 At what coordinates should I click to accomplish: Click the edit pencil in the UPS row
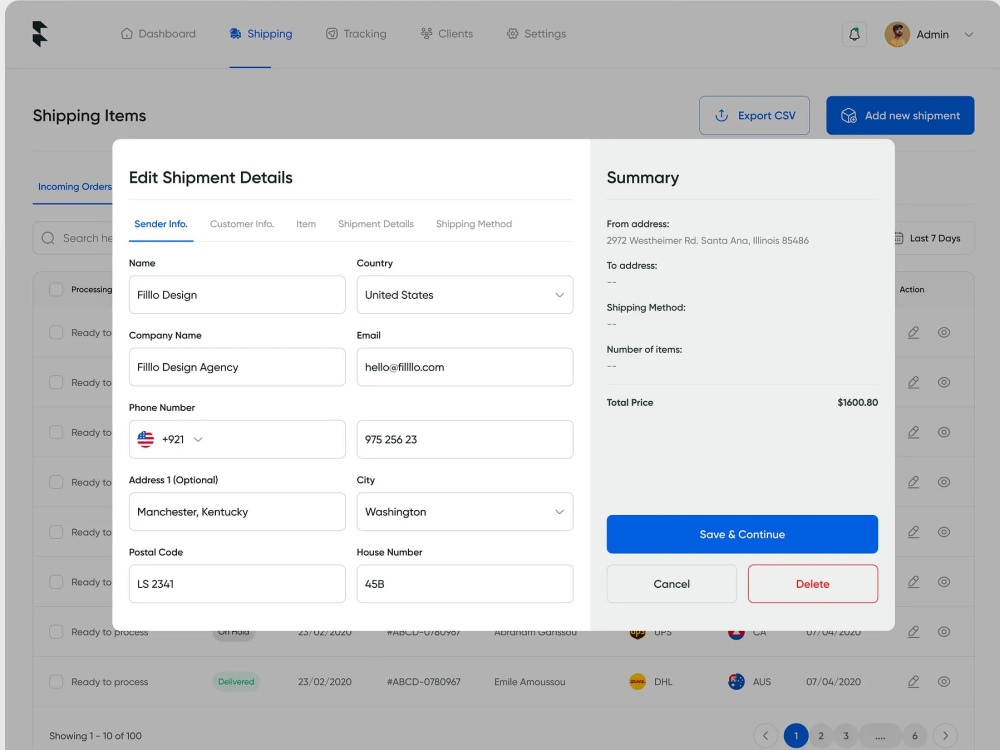pos(913,631)
